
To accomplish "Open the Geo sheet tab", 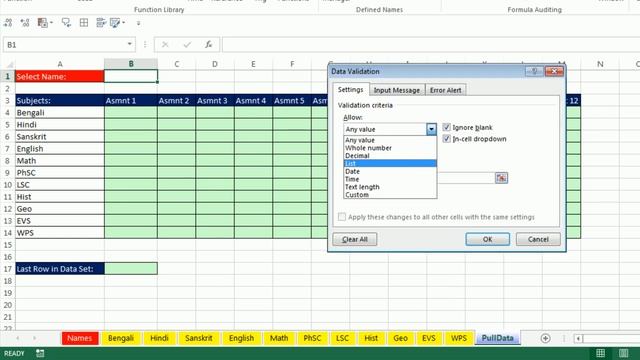I will pos(400,338).
